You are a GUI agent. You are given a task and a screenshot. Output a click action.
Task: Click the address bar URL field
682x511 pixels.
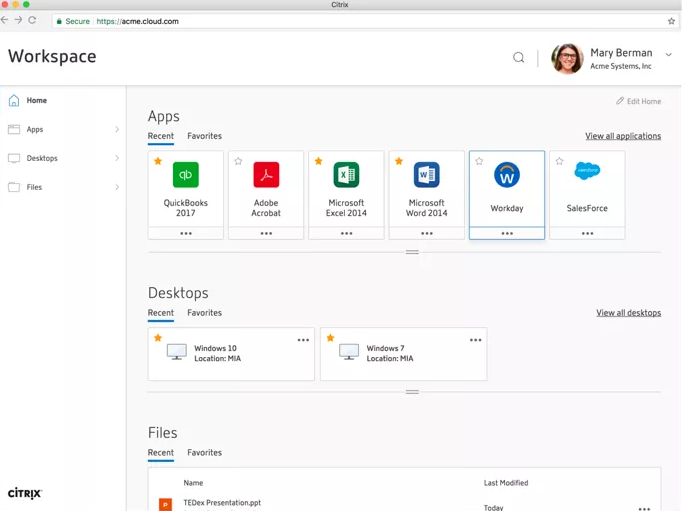point(365,21)
